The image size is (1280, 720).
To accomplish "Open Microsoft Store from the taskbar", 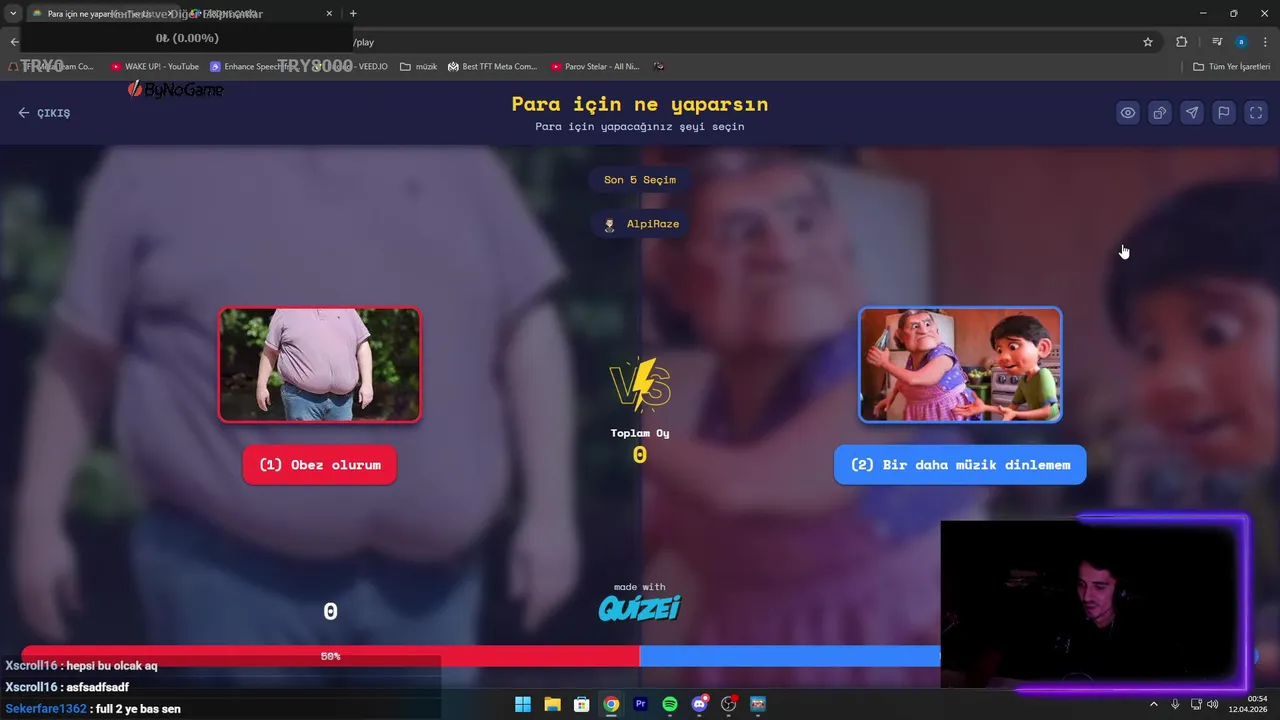I will 581,704.
